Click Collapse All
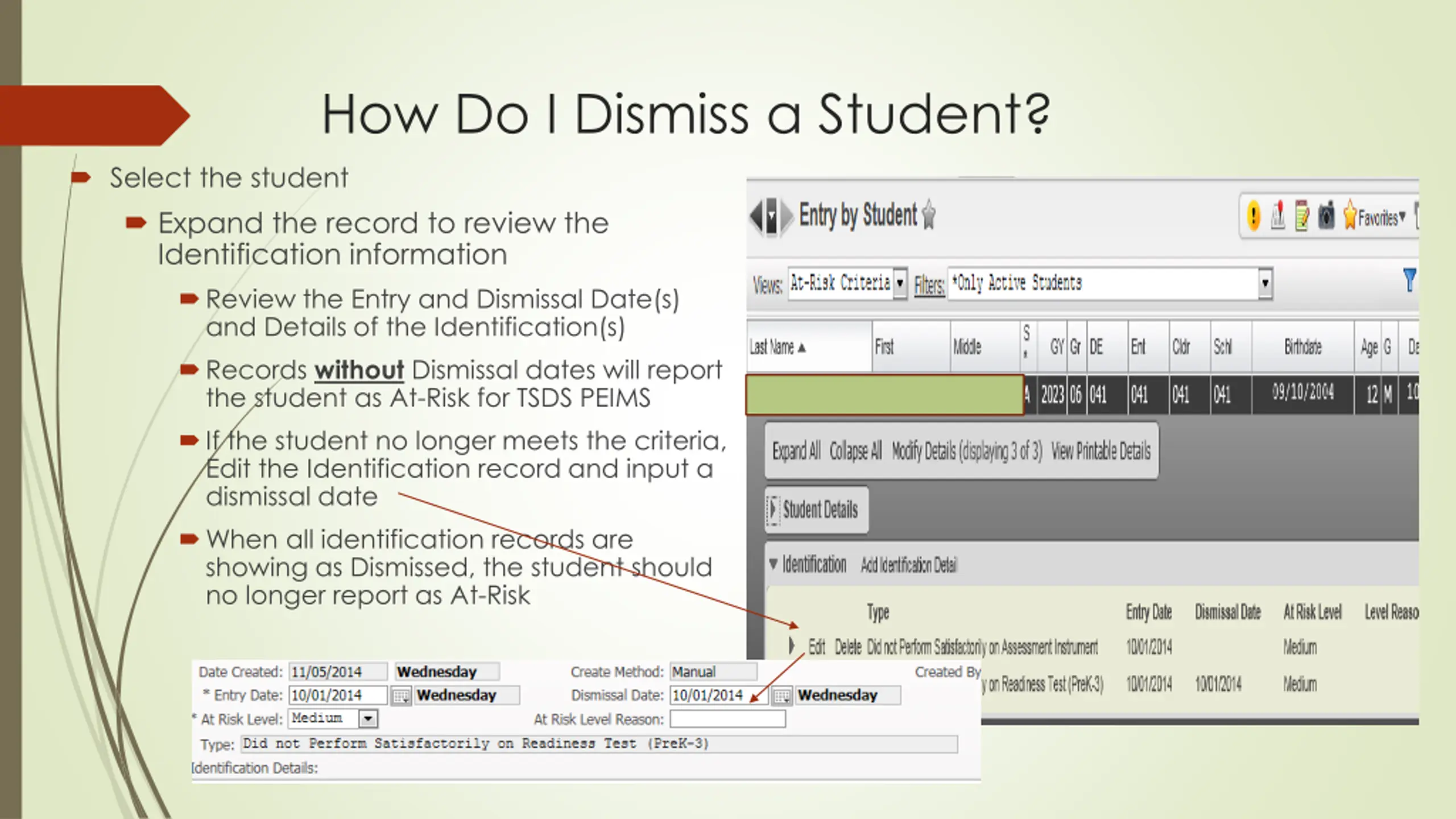The width and height of the screenshot is (1456, 819). tap(855, 451)
